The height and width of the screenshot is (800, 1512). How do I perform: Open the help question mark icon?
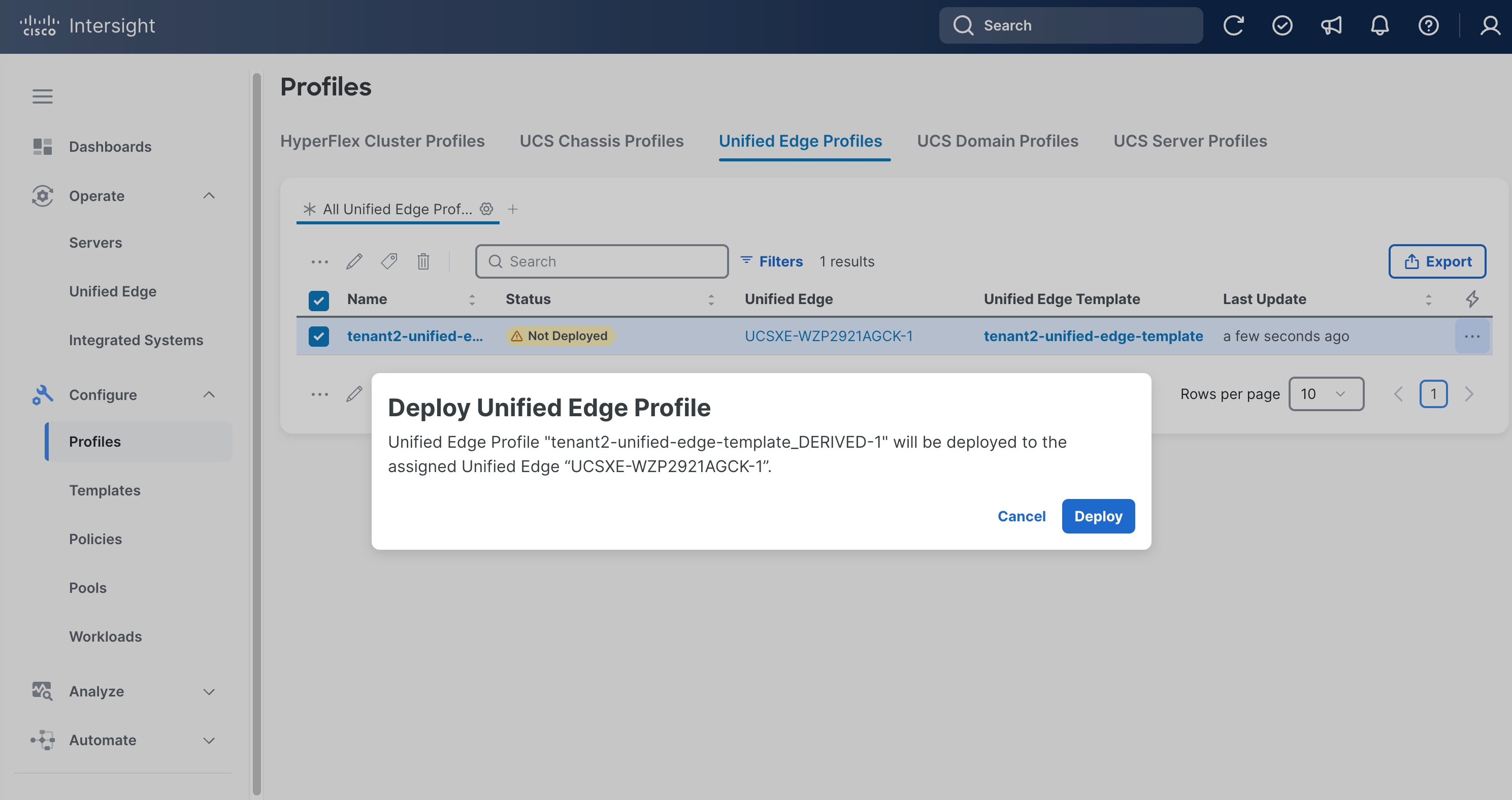(x=1428, y=26)
